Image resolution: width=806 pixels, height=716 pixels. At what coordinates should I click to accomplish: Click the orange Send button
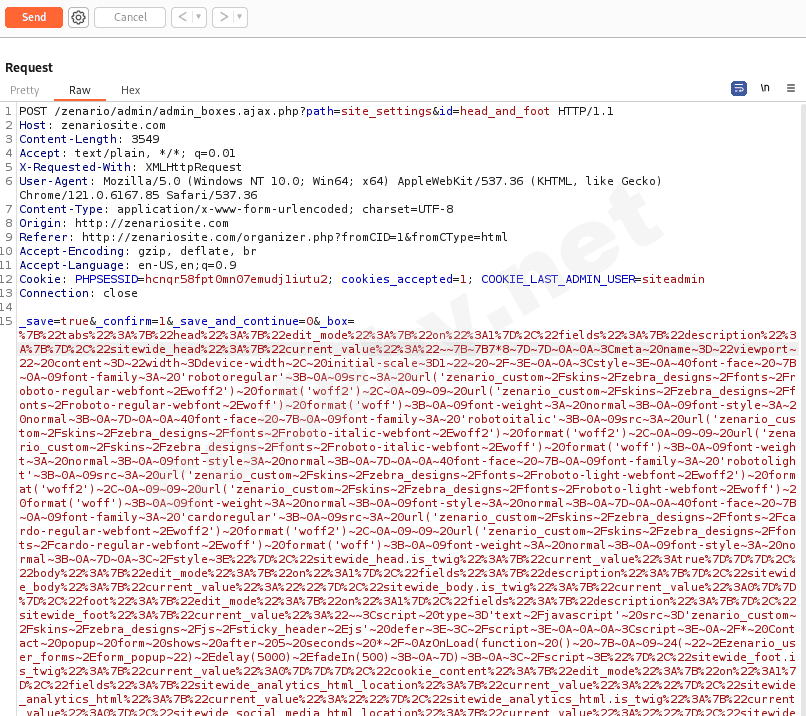point(34,17)
